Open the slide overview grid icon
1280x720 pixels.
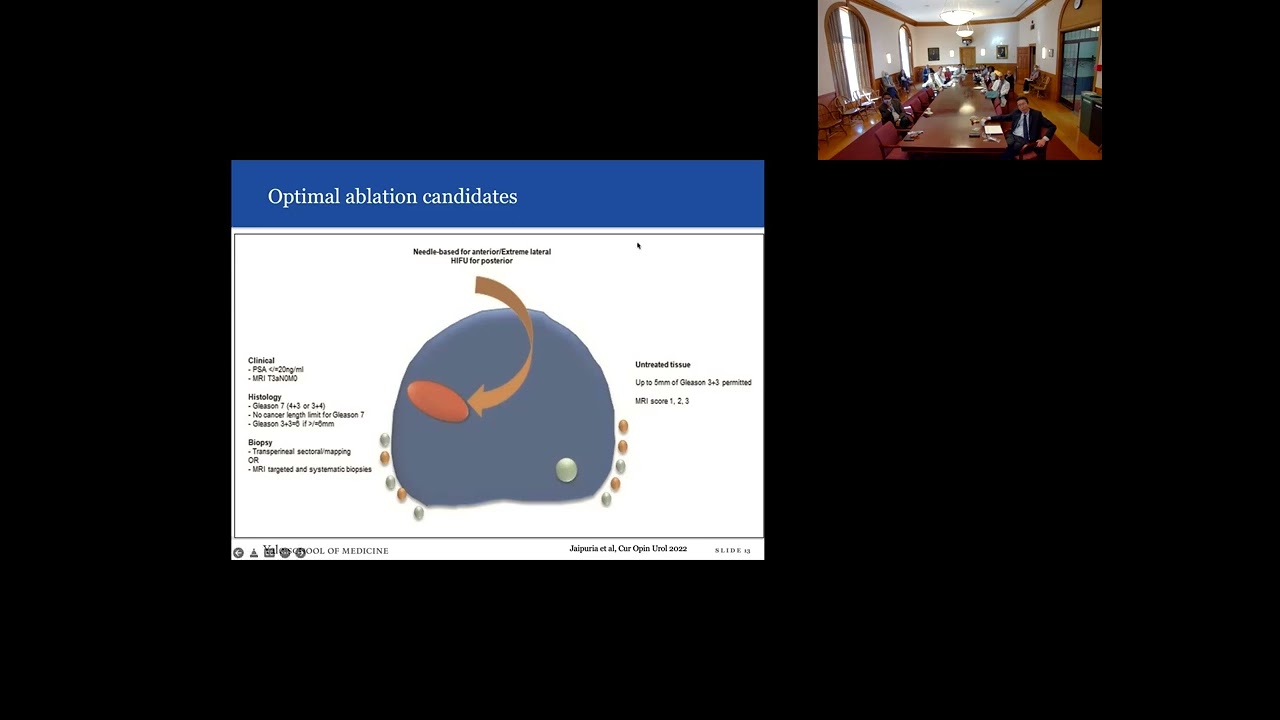point(271,551)
